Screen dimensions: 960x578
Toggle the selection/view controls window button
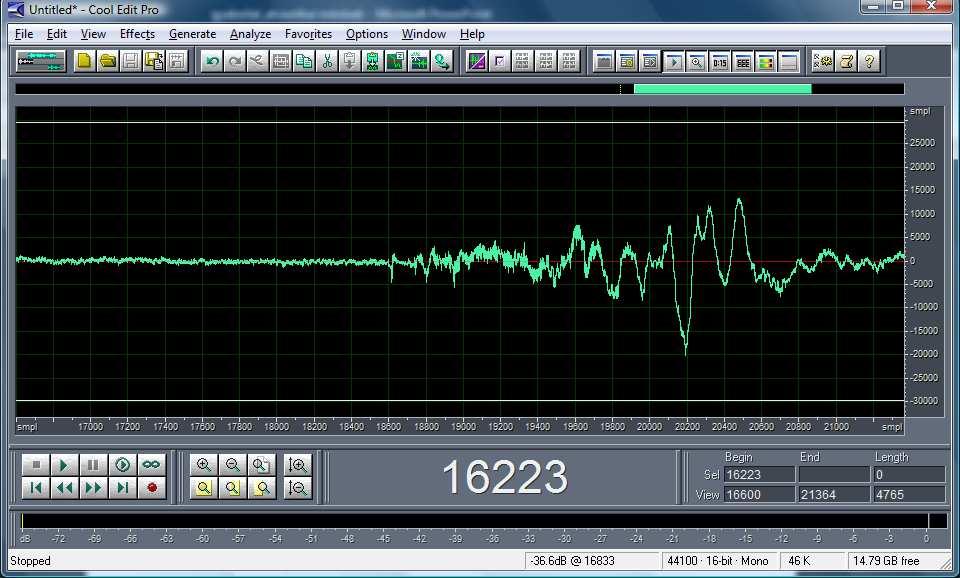(743, 61)
